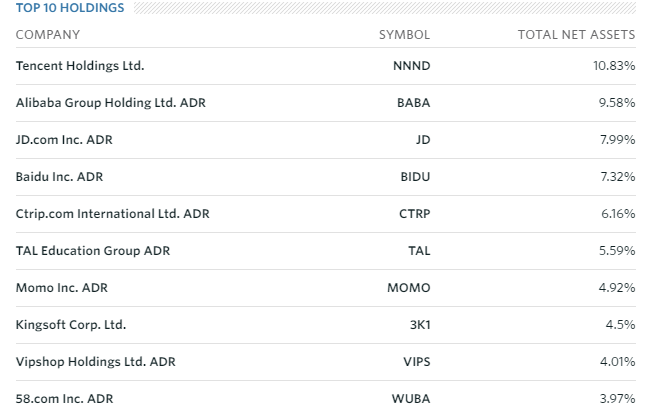The image size is (646, 413).
Task: Select the 4.92% net assets value
Action: pyautogui.click(x=617, y=288)
